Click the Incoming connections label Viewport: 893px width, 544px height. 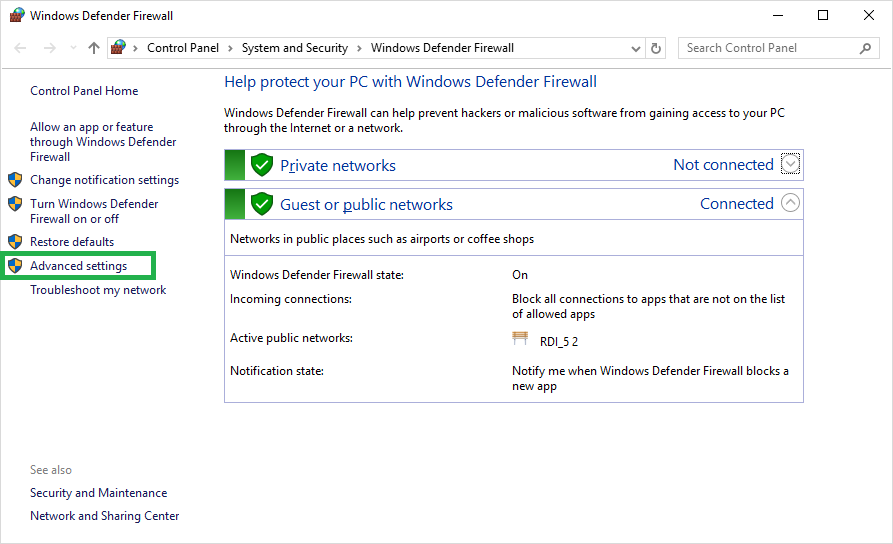[x=290, y=299]
